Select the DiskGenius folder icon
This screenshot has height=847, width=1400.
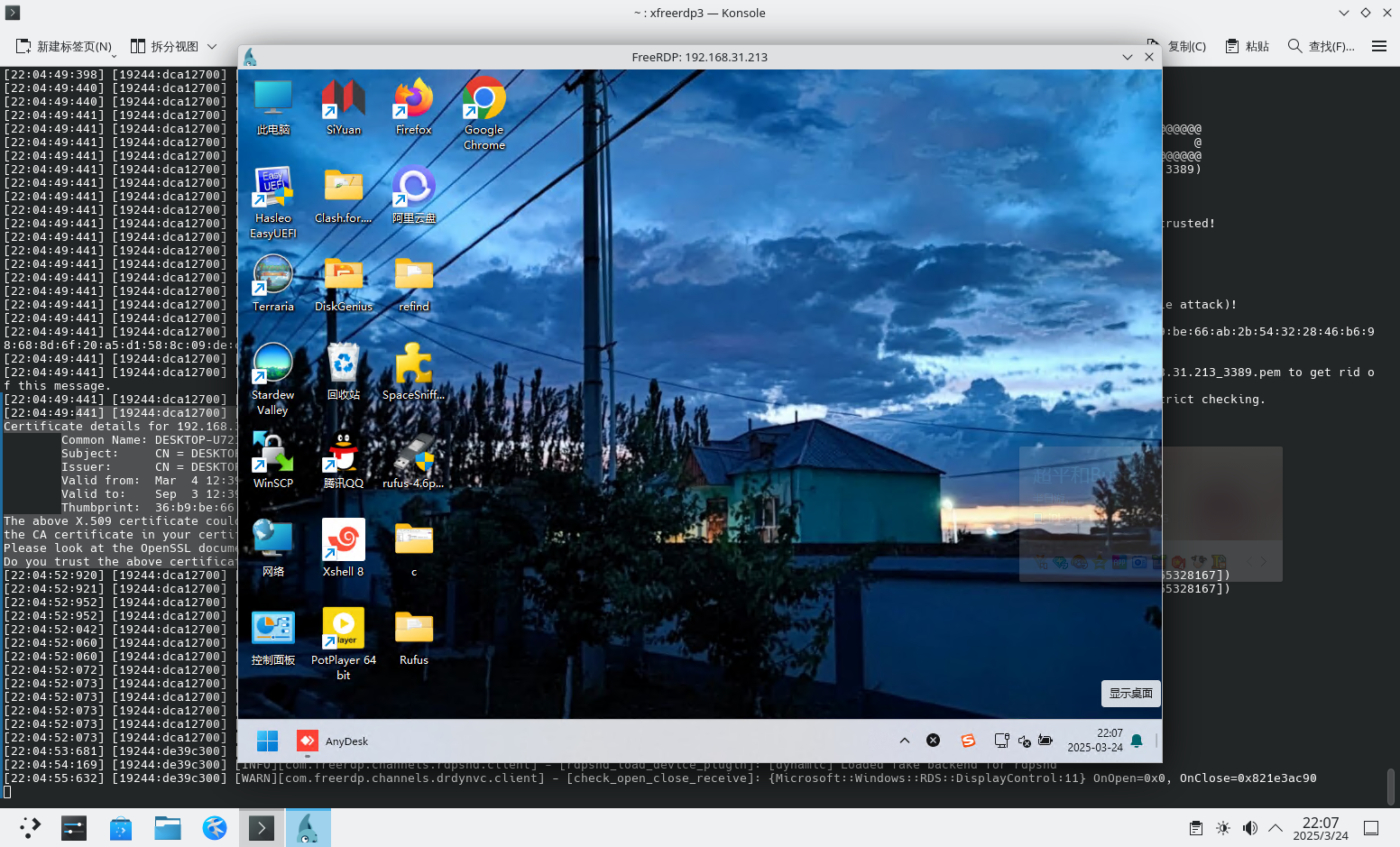click(344, 283)
